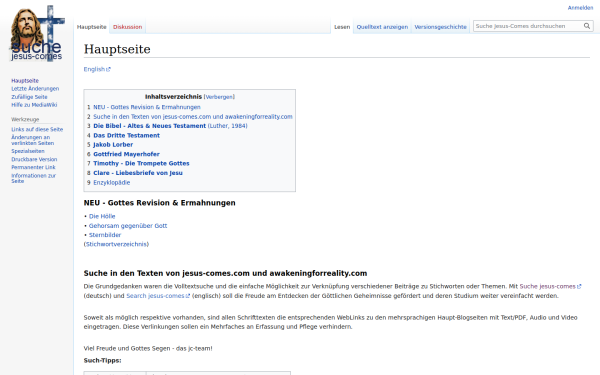The image size is (600, 375).
Task: Click the Suche jesus-comes logo
Action: pos(37,34)
